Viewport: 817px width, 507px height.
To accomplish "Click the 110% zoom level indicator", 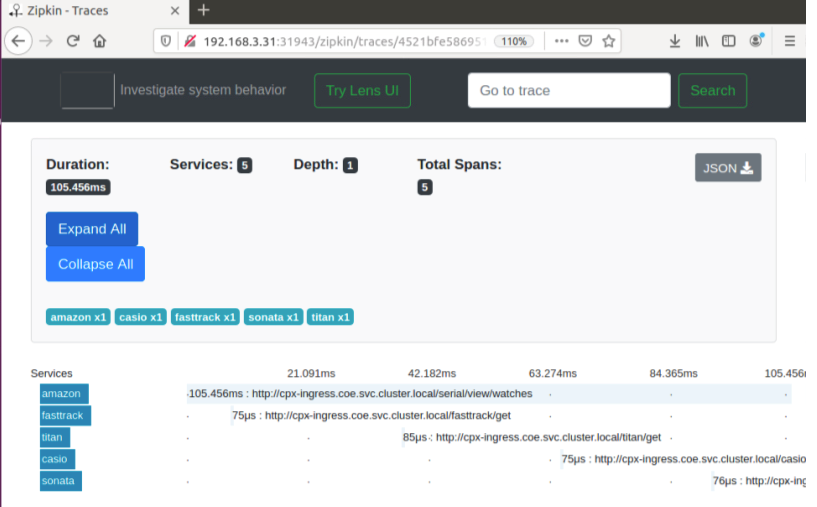I will (x=514, y=42).
